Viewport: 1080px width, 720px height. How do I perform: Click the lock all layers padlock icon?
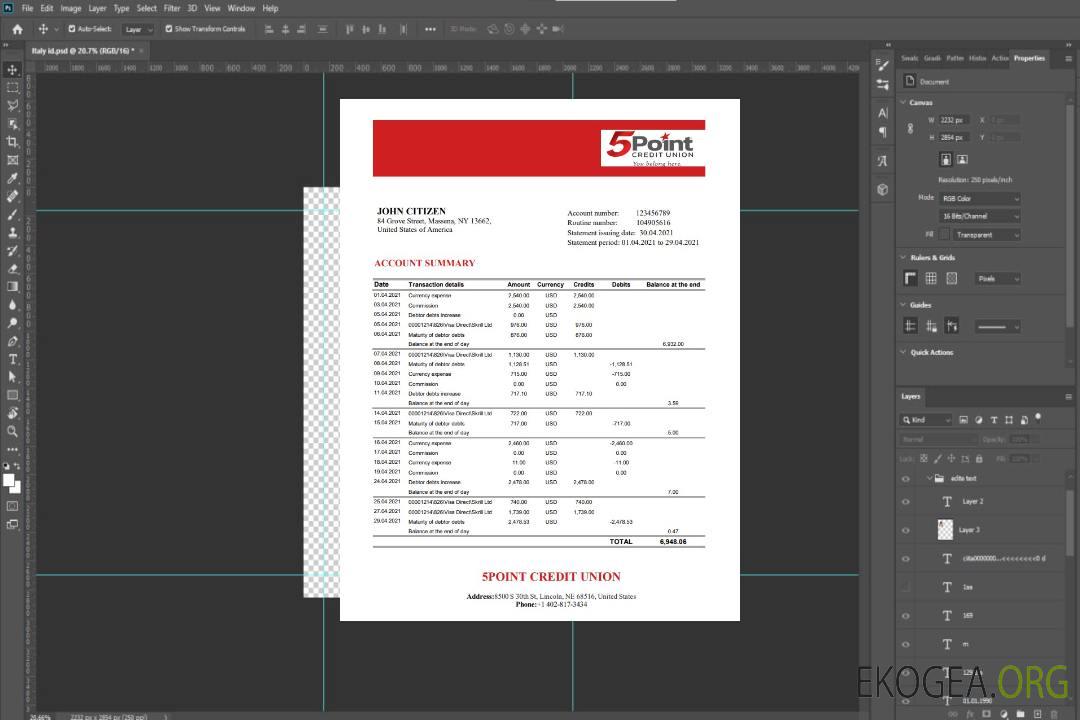[x=979, y=459]
